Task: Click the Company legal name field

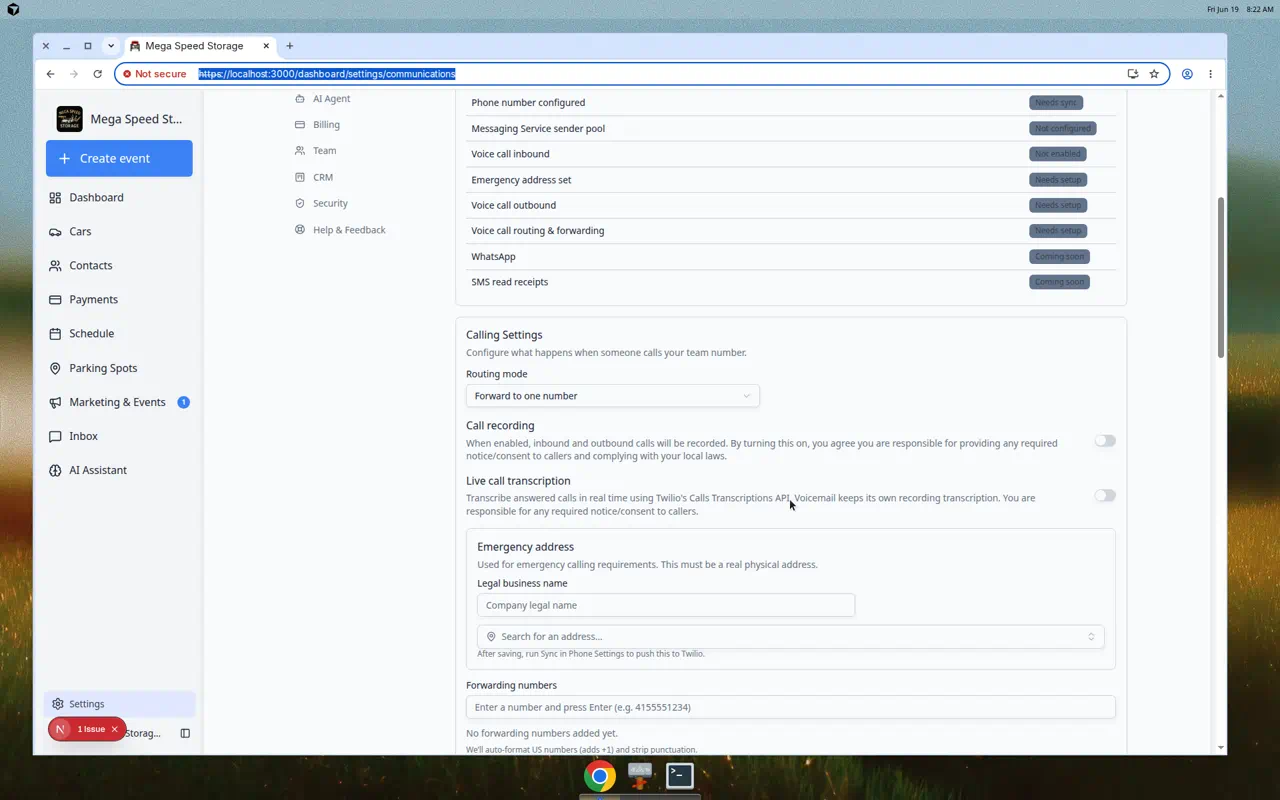Action: point(666,605)
